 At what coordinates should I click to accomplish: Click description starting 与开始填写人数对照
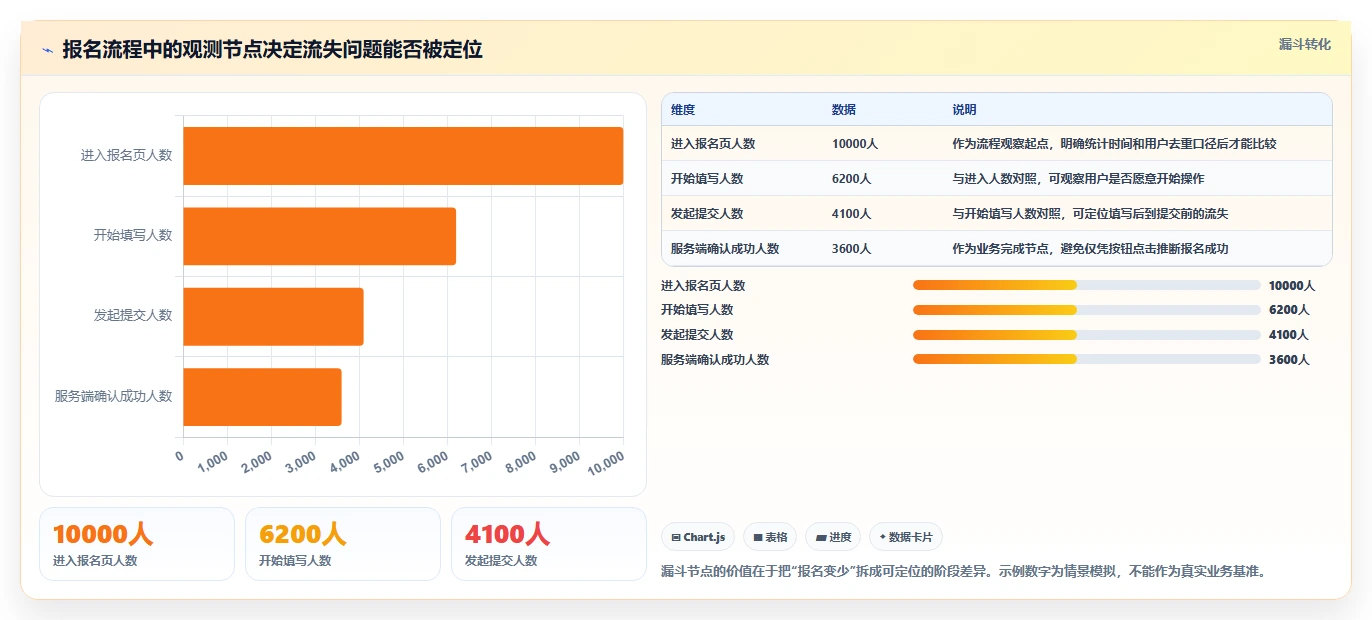coord(1090,214)
